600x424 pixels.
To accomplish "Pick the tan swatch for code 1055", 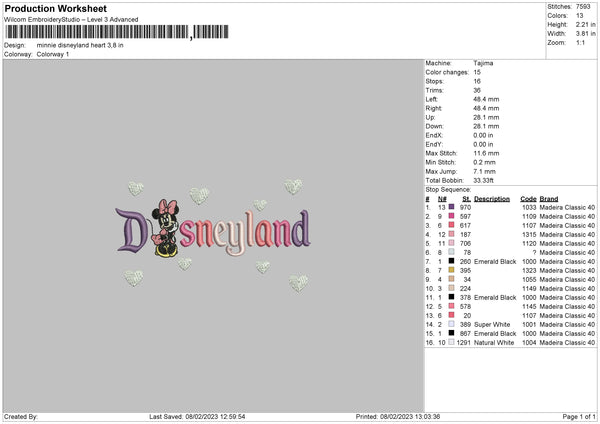I will 452,279.
